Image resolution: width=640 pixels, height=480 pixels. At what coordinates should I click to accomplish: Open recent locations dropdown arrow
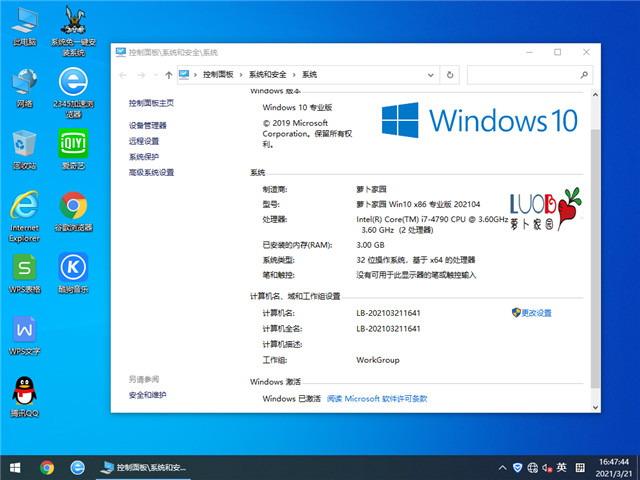click(156, 75)
